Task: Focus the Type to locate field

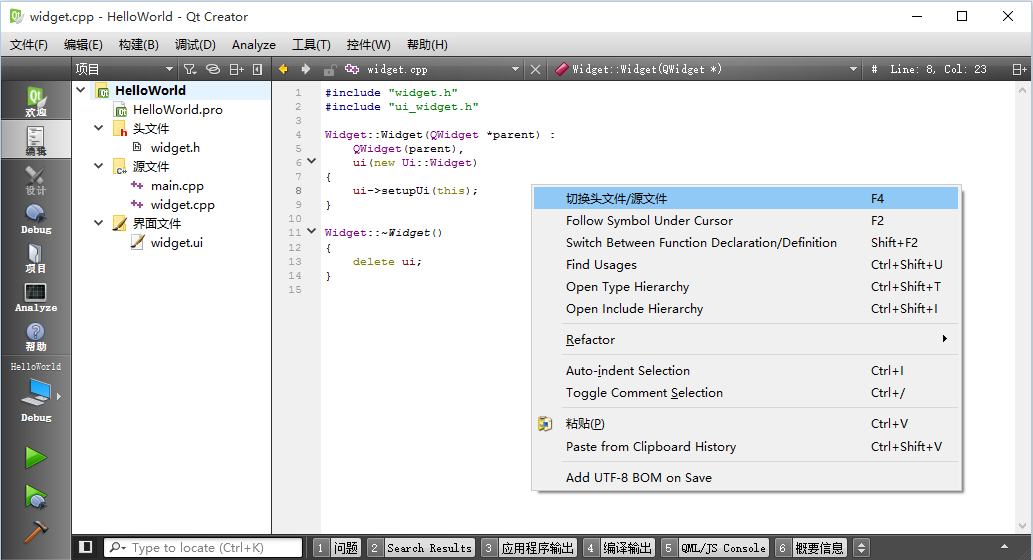Action: coord(203,547)
